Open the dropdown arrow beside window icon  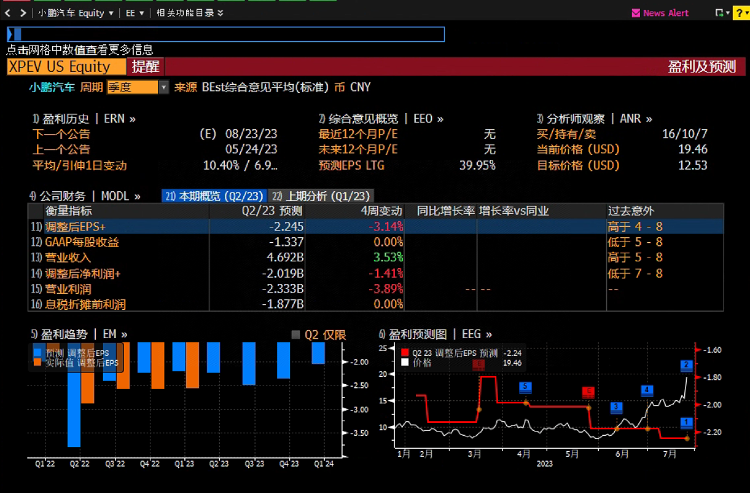point(728,13)
